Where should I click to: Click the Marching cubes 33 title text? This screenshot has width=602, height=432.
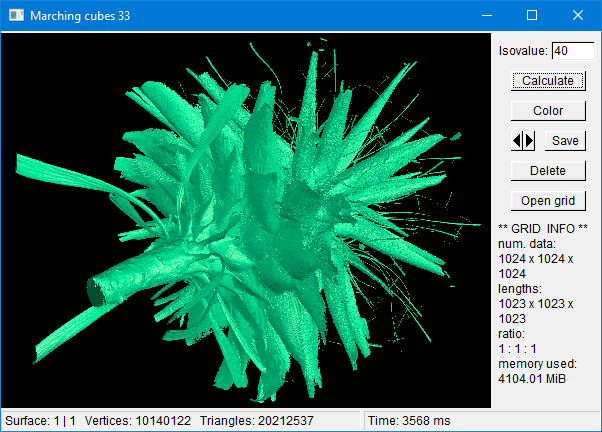[x=80, y=16]
